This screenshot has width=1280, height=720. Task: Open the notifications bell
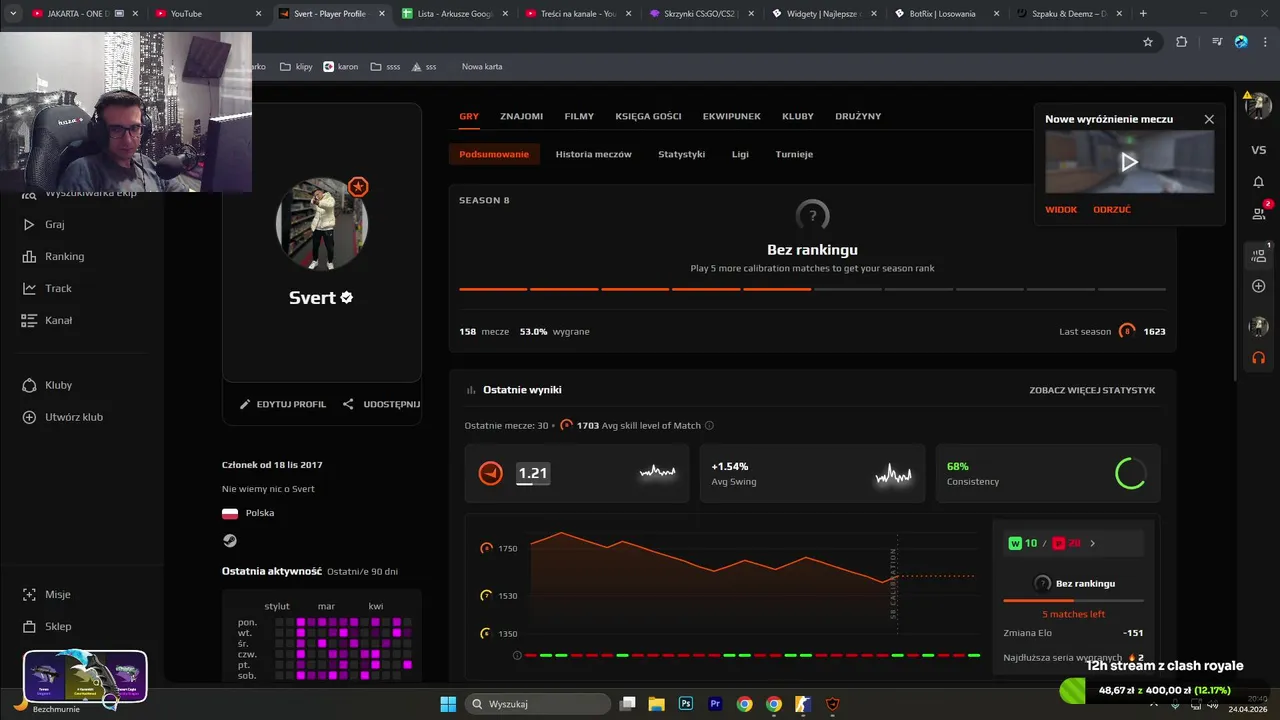click(1258, 182)
